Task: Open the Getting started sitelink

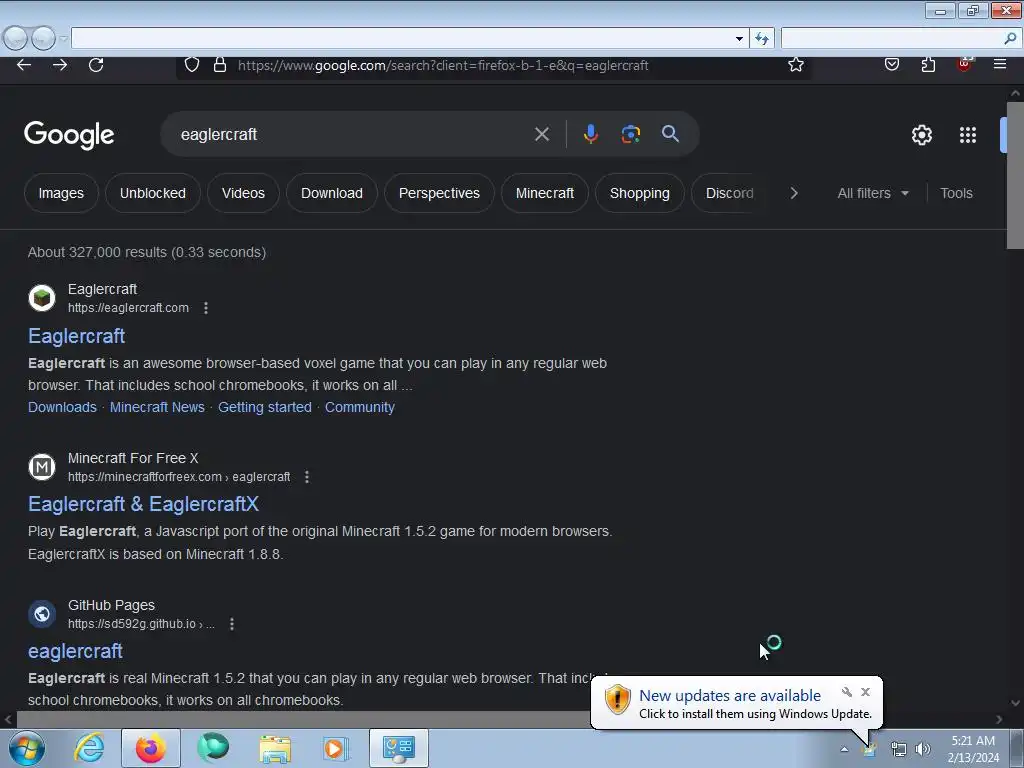Action: [x=264, y=407]
